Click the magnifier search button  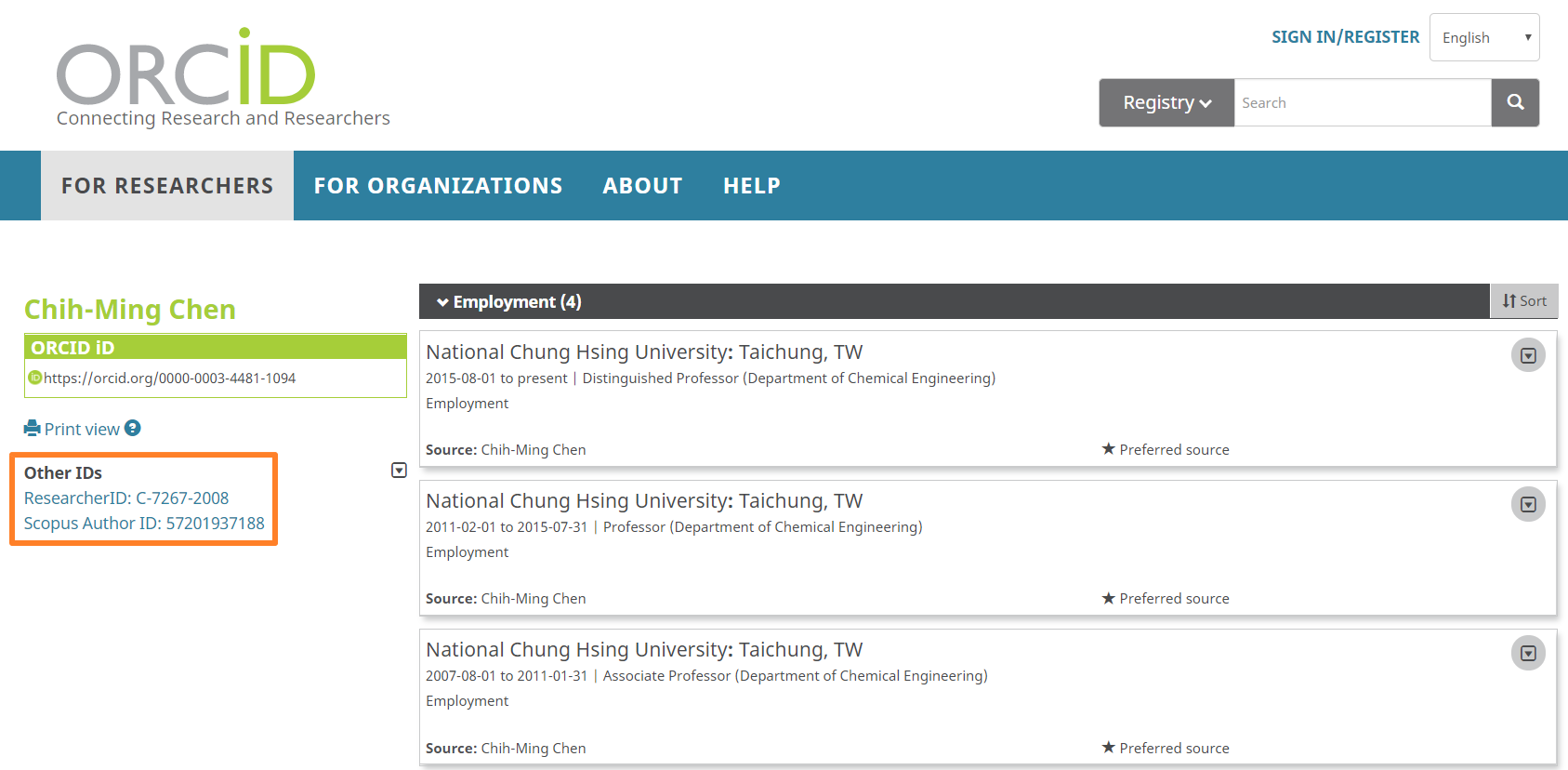coord(1515,102)
